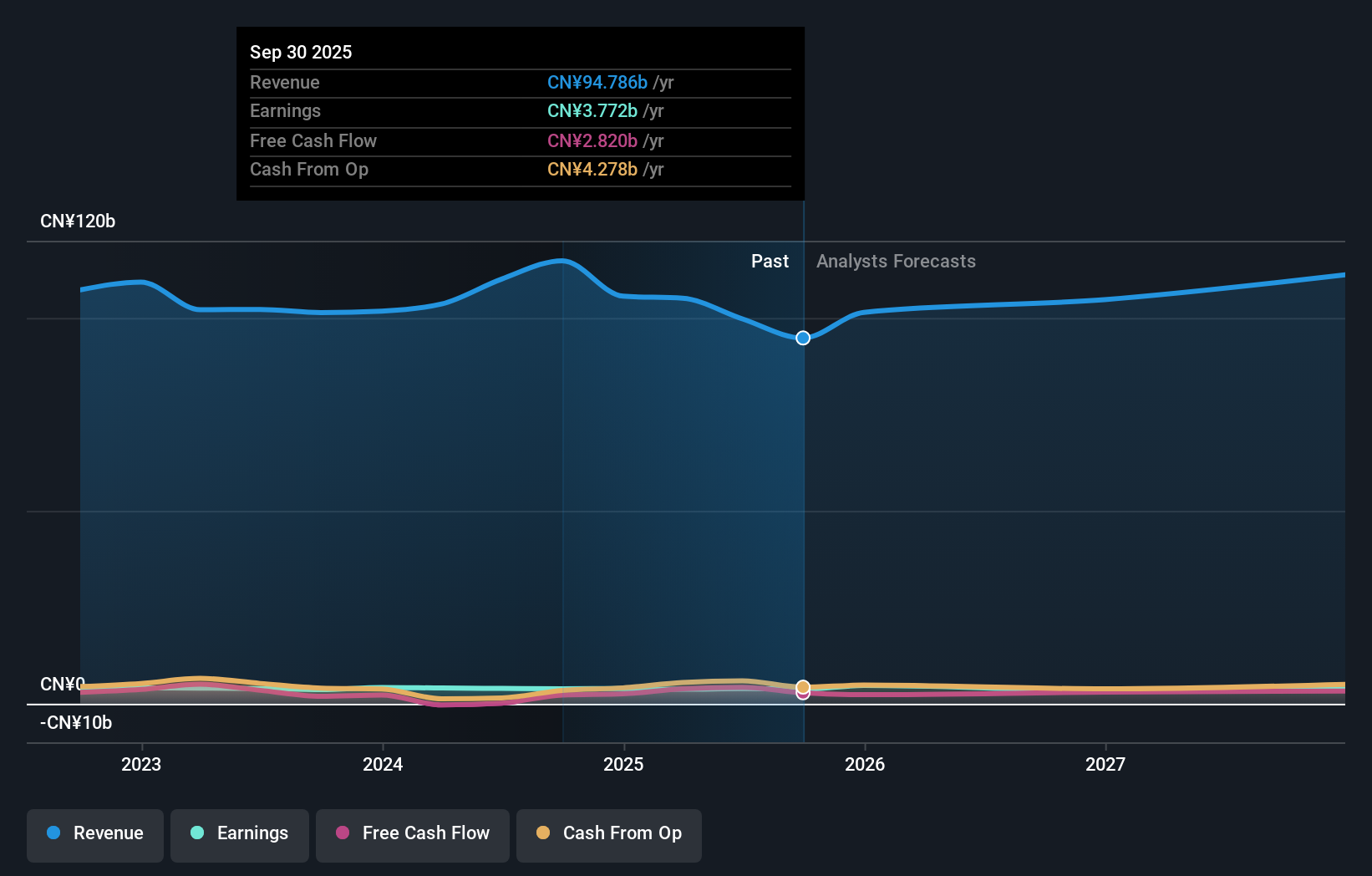Viewport: 1372px width, 876px height.
Task: Toggle the Earnings series visibility
Action: (x=239, y=834)
